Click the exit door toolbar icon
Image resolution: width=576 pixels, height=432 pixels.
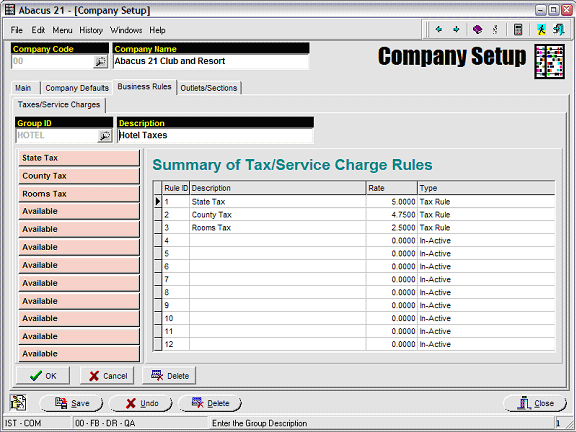click(558, 29)
